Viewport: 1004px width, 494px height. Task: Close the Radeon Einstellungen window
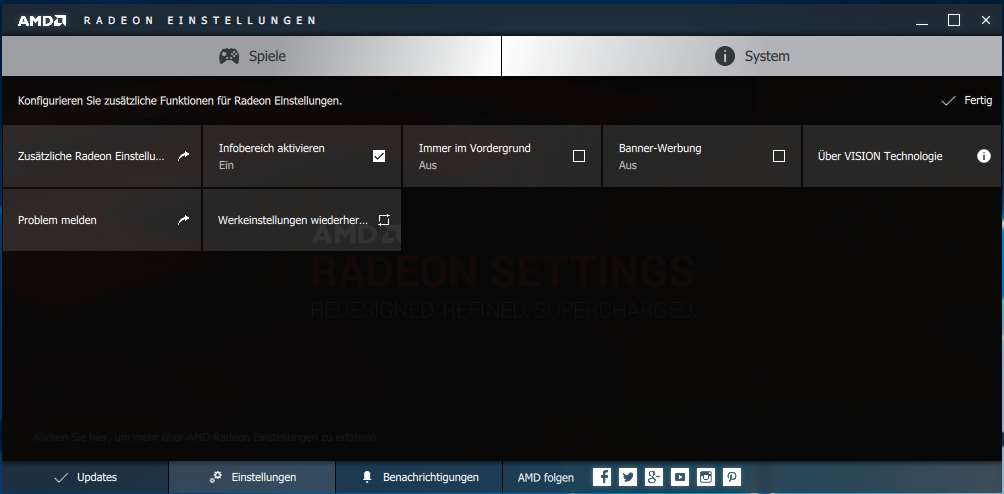(x=986, y=20)
